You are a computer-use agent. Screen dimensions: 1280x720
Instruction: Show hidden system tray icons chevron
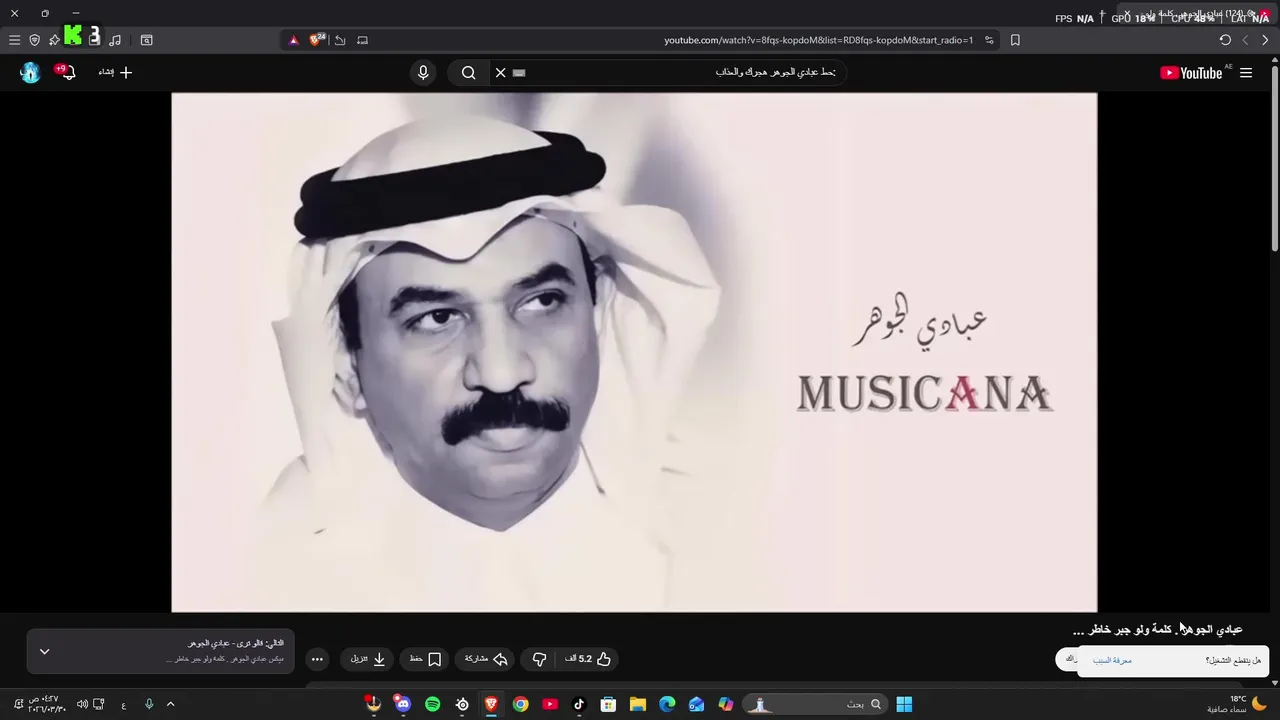[x=170, y=704]
